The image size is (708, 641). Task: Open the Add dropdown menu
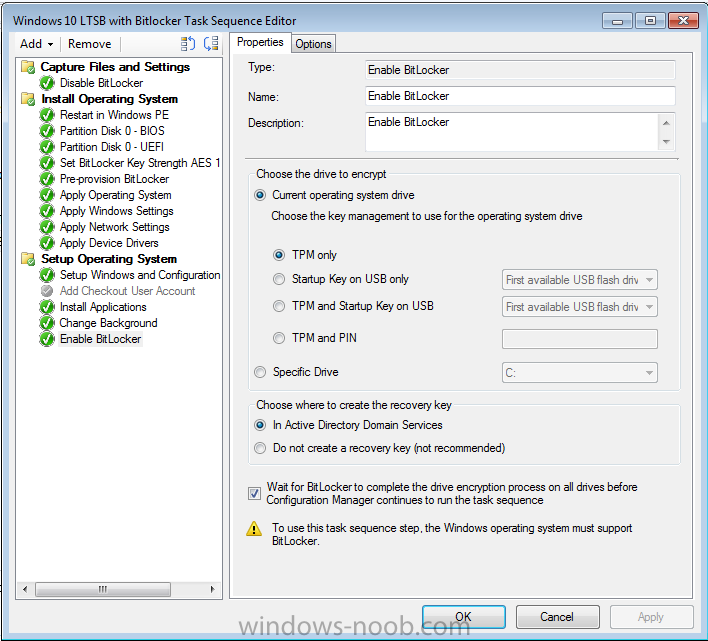(x=37, y=44)
